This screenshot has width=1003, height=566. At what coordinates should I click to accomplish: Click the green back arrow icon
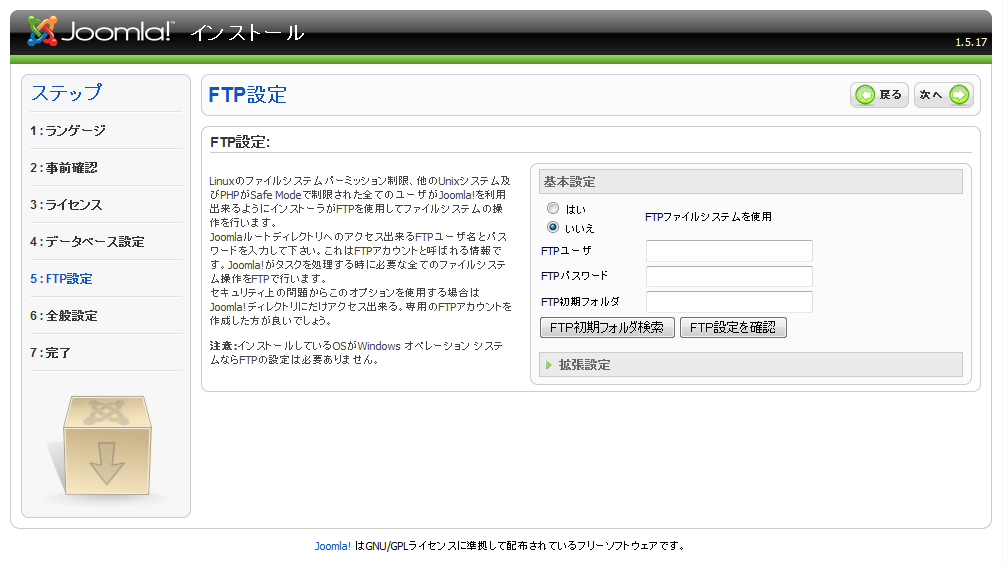(x=865, y=95)
